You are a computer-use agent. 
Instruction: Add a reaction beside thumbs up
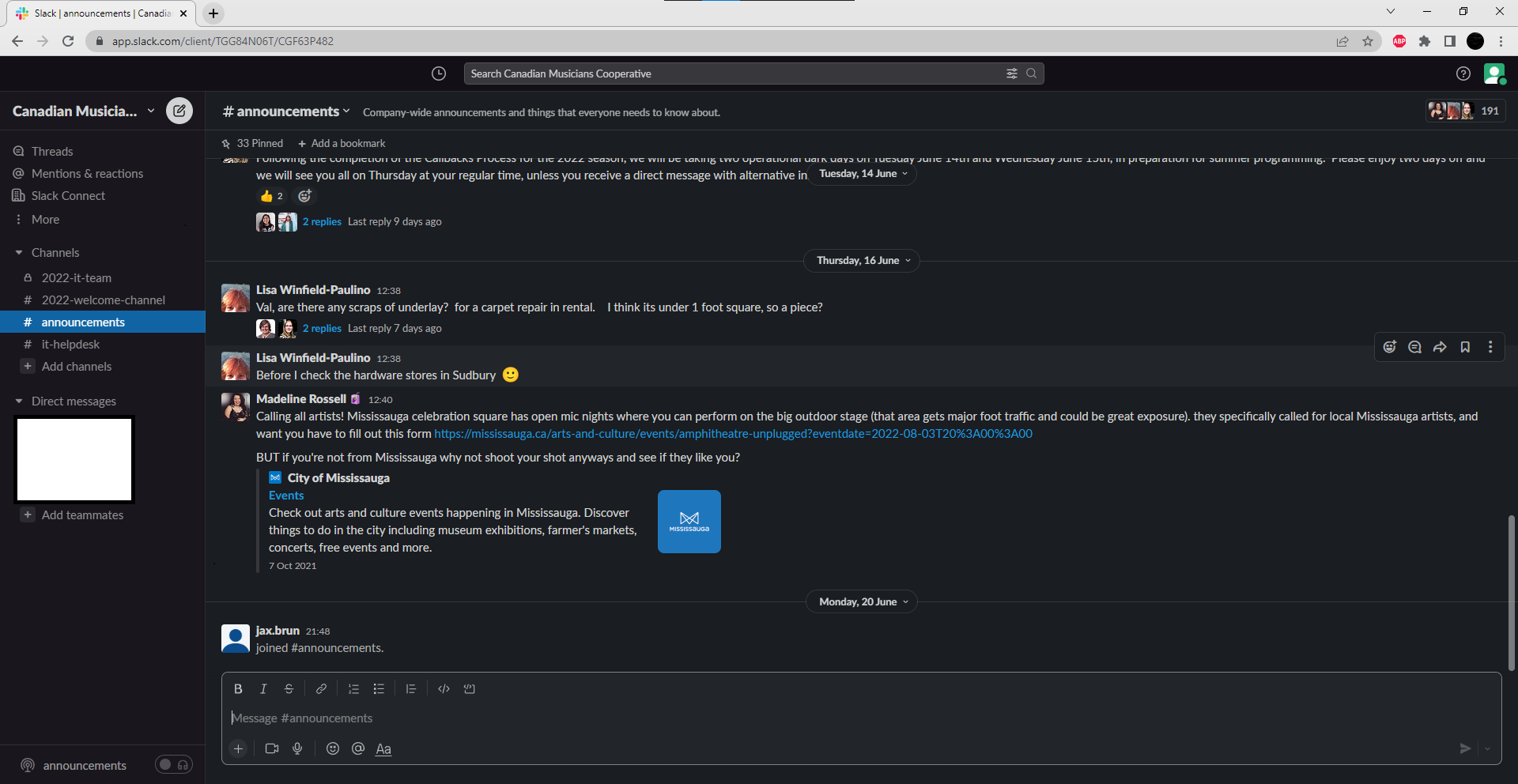(x=304, y=196)
